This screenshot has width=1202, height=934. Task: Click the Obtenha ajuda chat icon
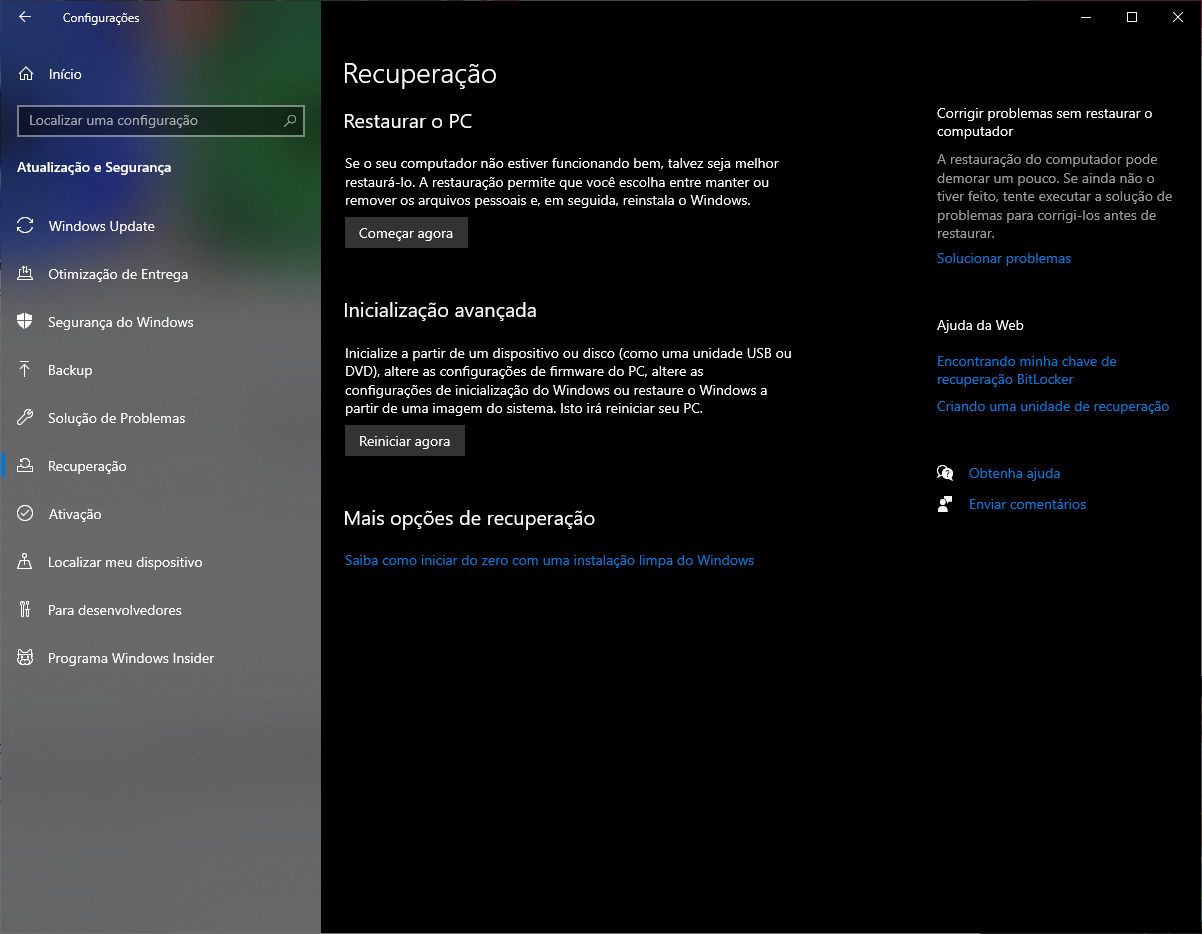tap(945, 473)
